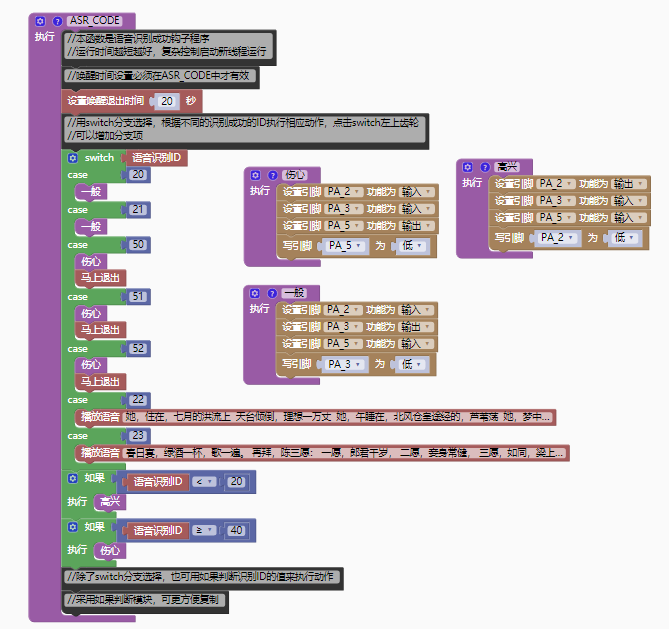669x629 pixels.
Task: Open gear on the 如果 block comparing with 20
Action: tap(73, 478)
